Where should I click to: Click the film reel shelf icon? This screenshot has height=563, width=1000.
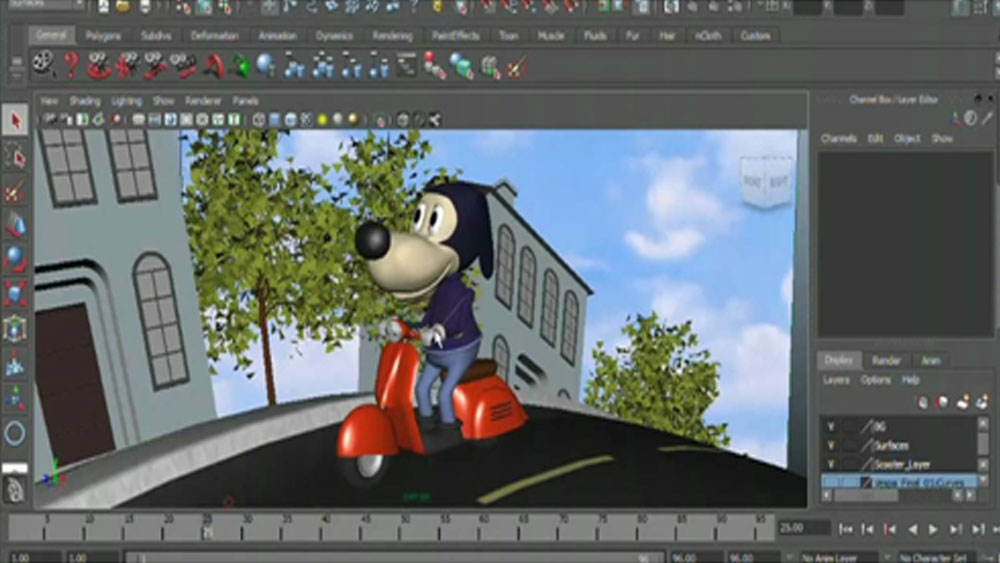click(43, 64)
